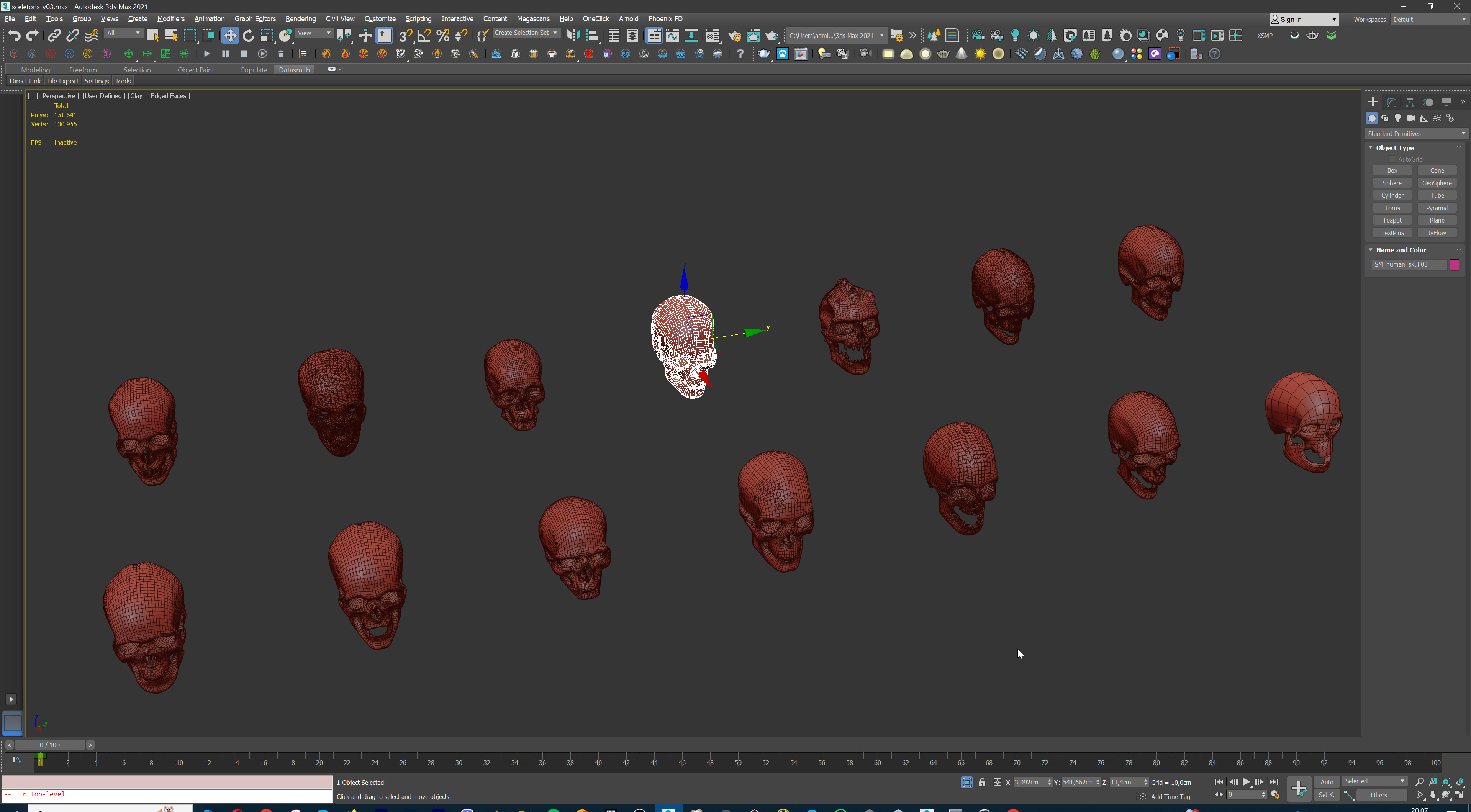Viewport: 1471px width, 812px height.
Task: Click the pink object color swatch
Action: click(1454, 265)
